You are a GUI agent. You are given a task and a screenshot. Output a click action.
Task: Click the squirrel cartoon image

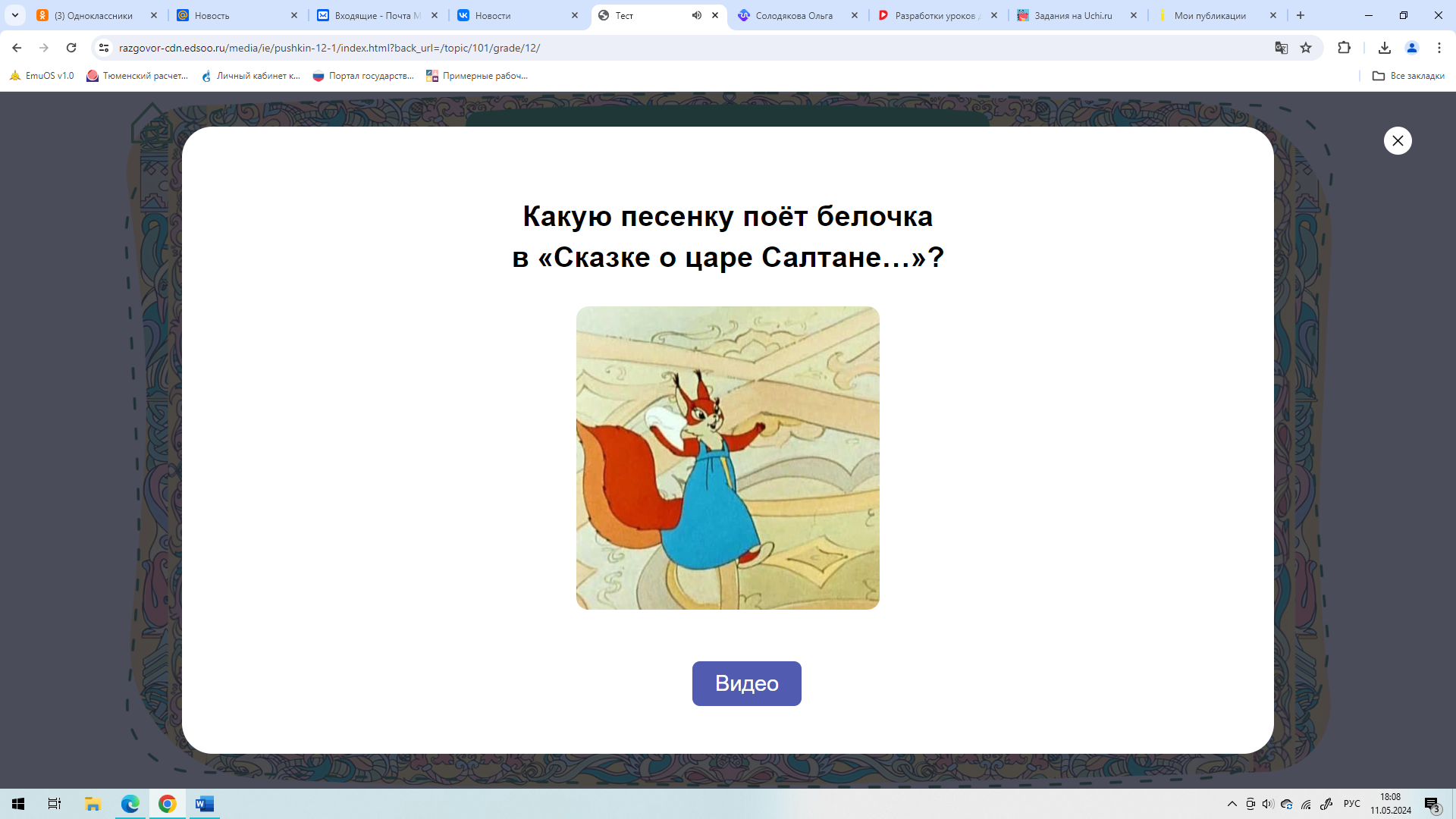[x=728, y=458]
